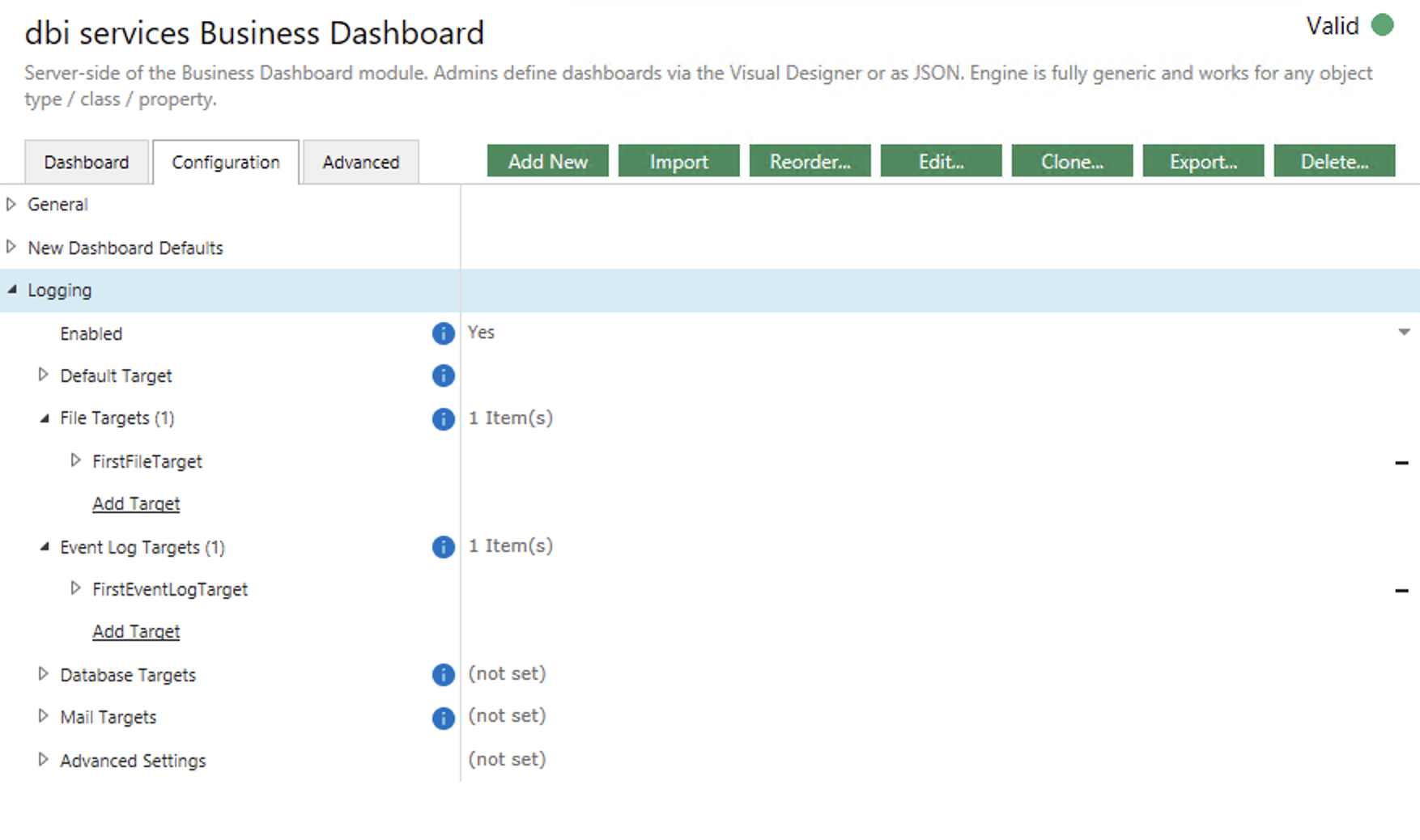Click the File Targets '1 Item(s)' value

pyautogui.click(x=511, y=418)
